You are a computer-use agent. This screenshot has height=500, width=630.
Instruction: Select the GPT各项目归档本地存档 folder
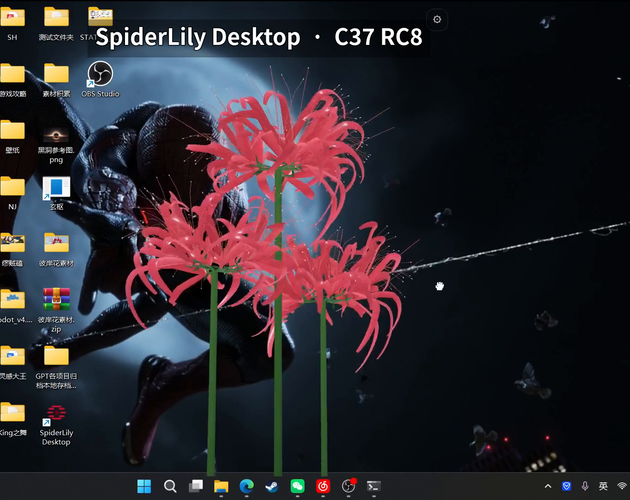pos(56,367)
